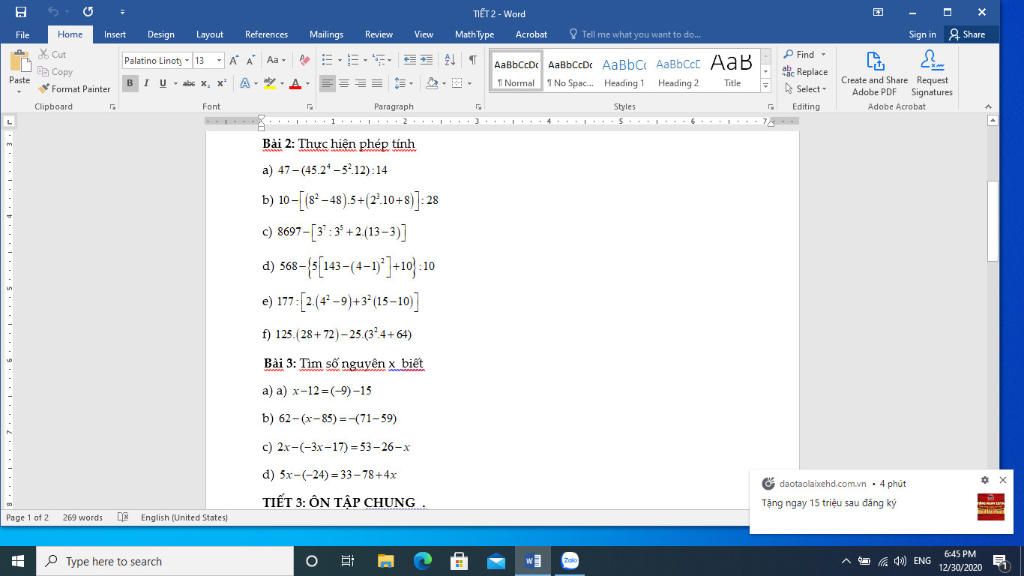
Task: Open the font size dropdown
Action: (219, 60)
